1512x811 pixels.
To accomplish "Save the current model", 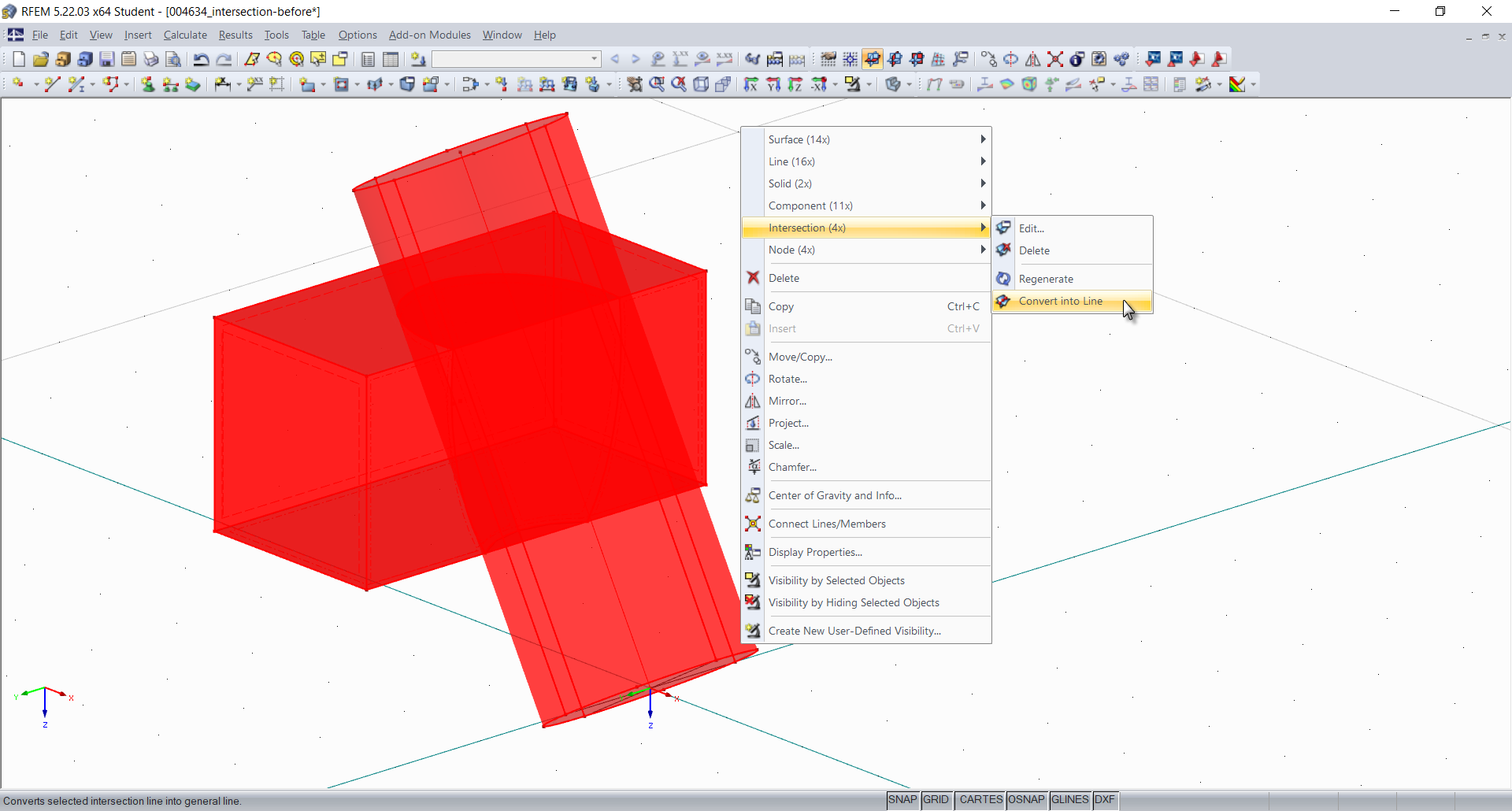I will pyautogui.click(x=106, y=59).
